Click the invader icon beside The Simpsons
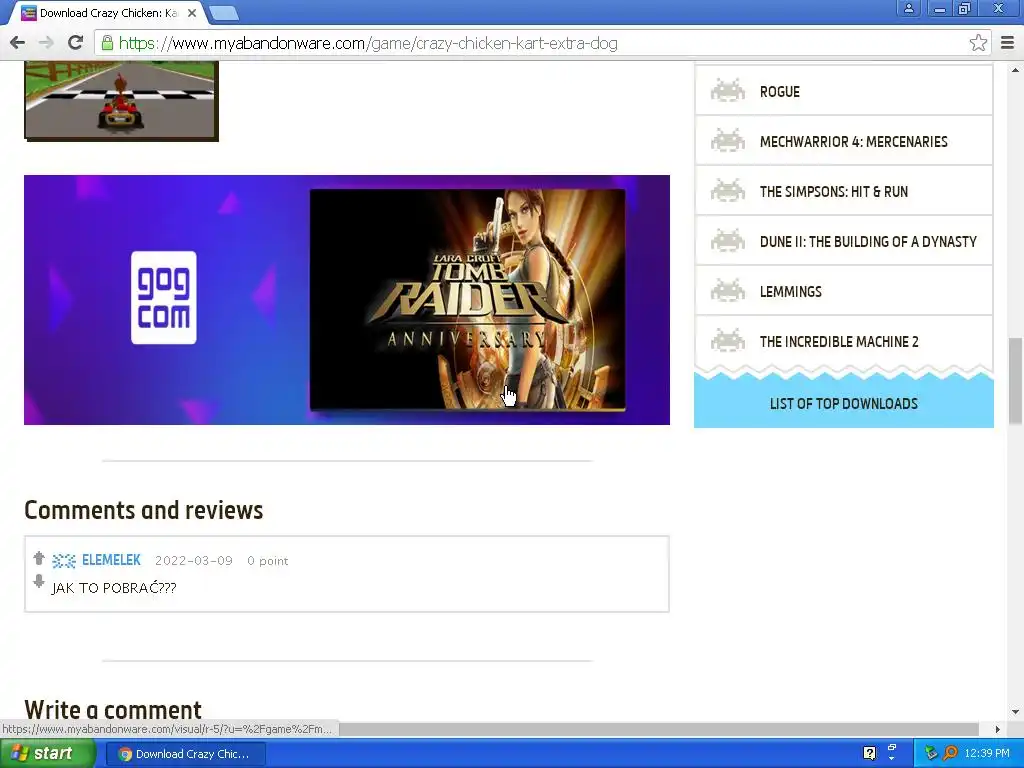This screenshot has width=1024, height=768. (728, 191)
